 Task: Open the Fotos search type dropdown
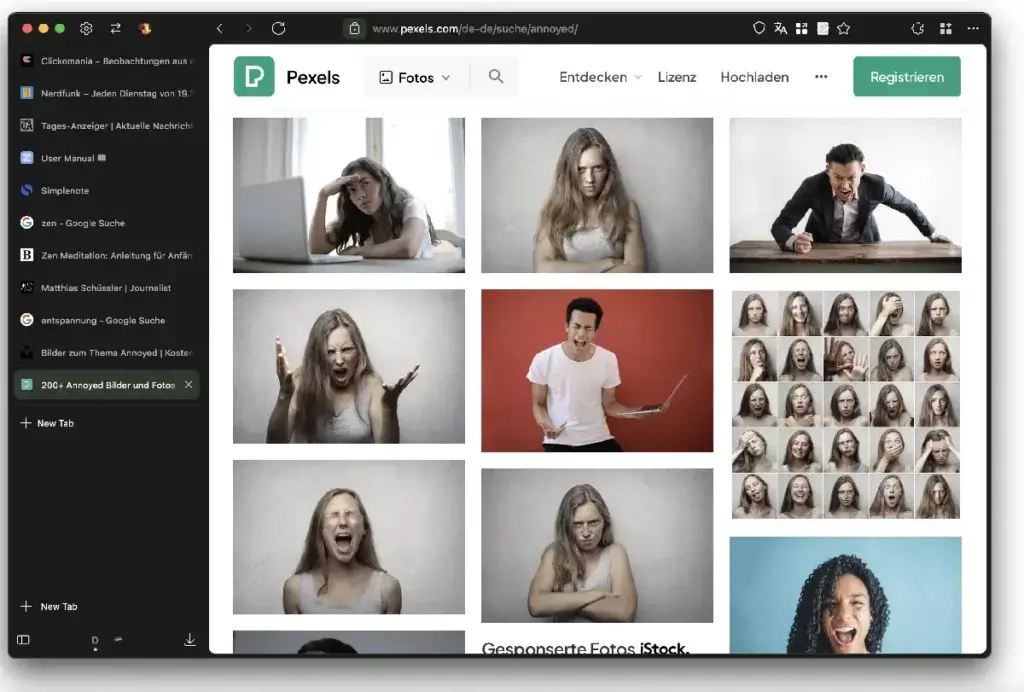415,77
